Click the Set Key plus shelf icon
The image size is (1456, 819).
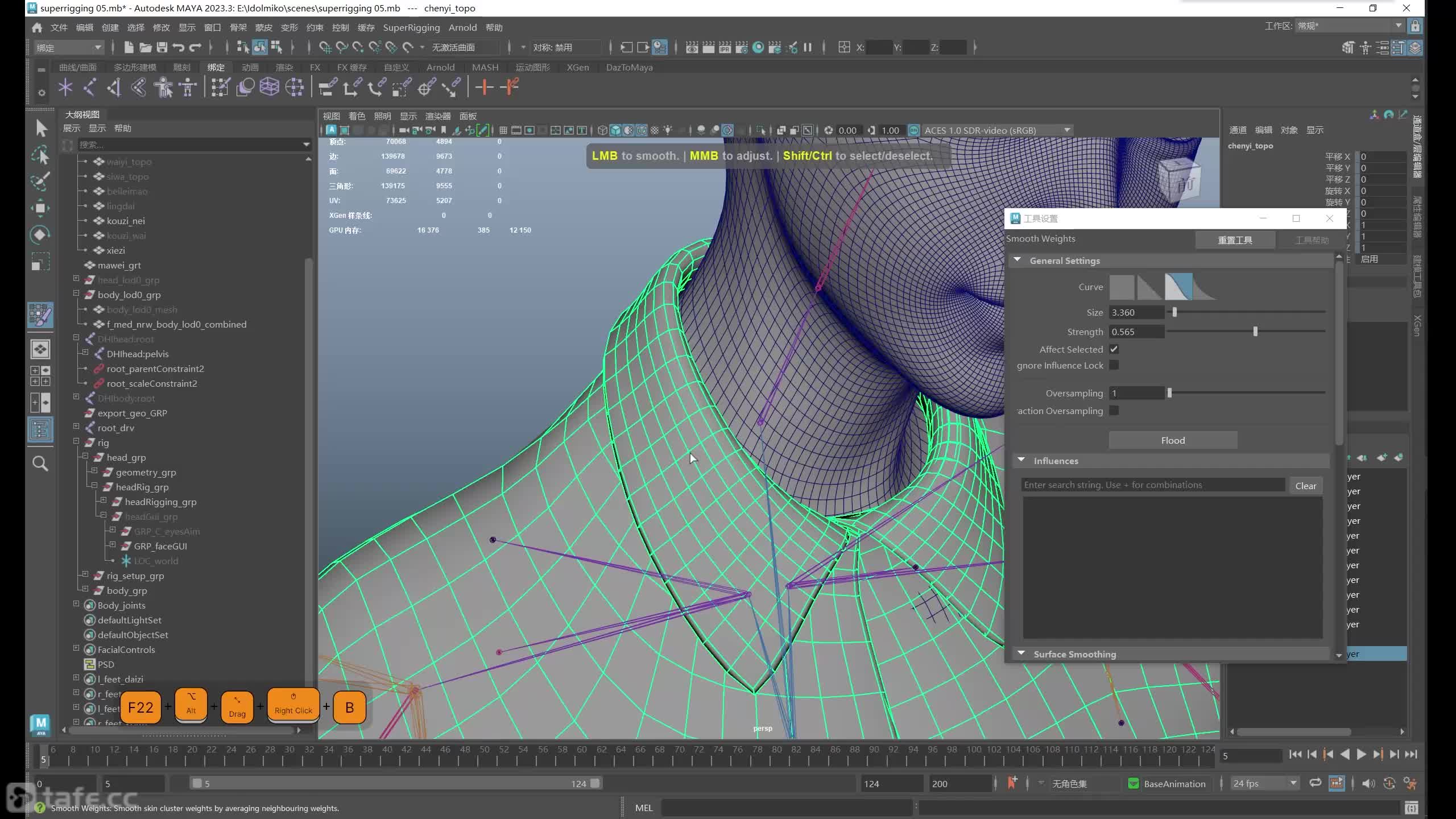pyautogui.click(x=484, y=88)
